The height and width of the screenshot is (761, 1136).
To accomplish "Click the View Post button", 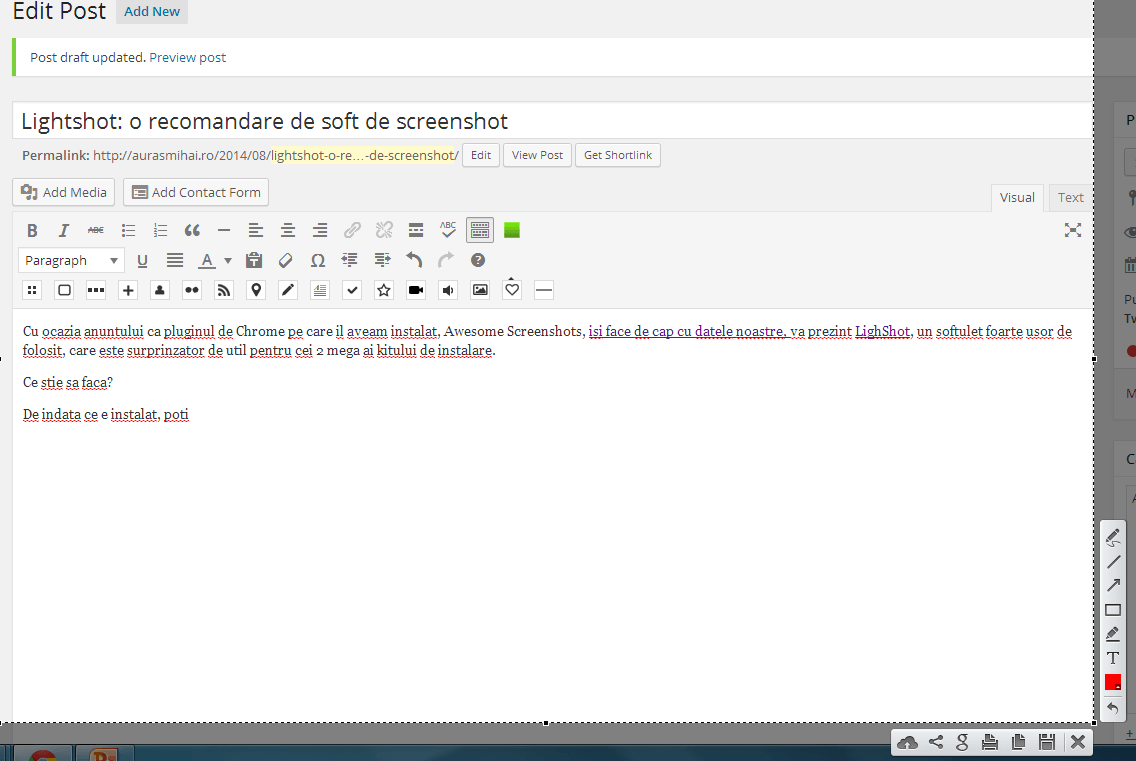I will (x=537, y=155).
